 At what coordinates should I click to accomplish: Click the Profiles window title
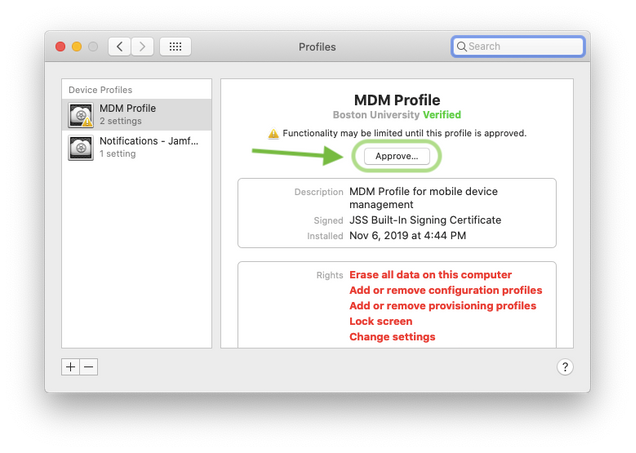(x=317, y=47)
